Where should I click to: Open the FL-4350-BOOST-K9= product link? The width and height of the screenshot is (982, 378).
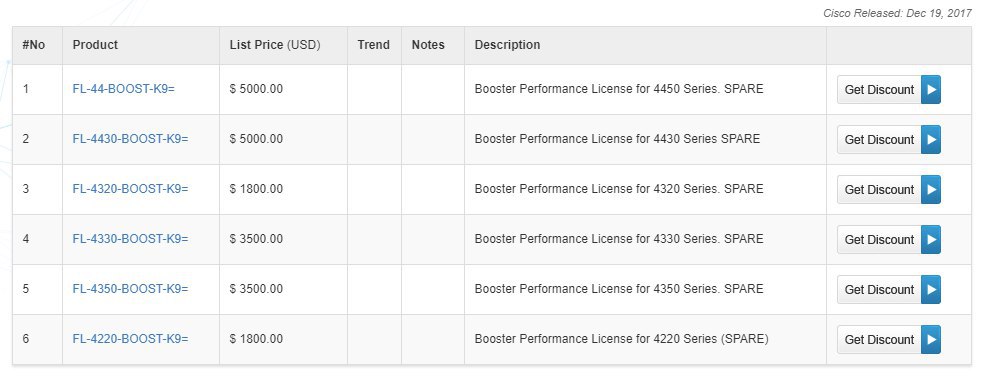tap(130, 289)
